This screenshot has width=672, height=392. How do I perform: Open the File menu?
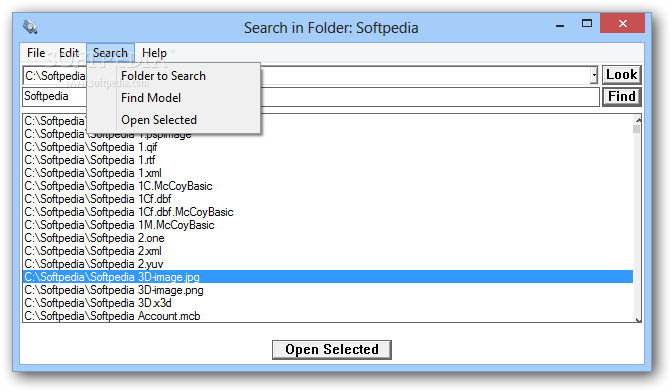pos(36,53)
